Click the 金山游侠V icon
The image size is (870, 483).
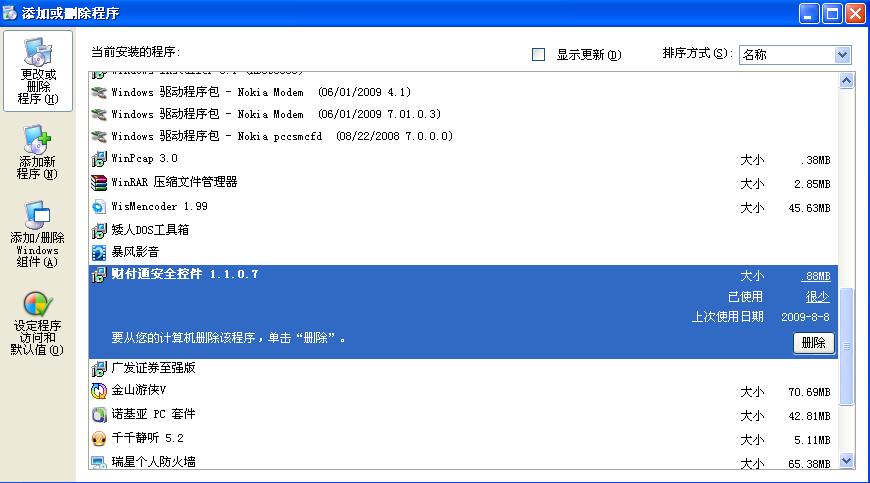[x=98, y=391]
